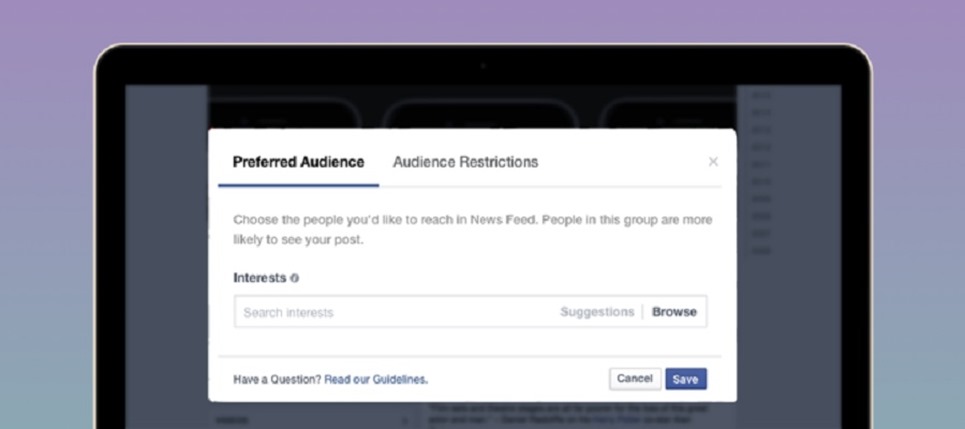Dismiss the dialog using the top-right X icon
The width and height of the screenshot is (965, 429).
click(x=713, y=162)
